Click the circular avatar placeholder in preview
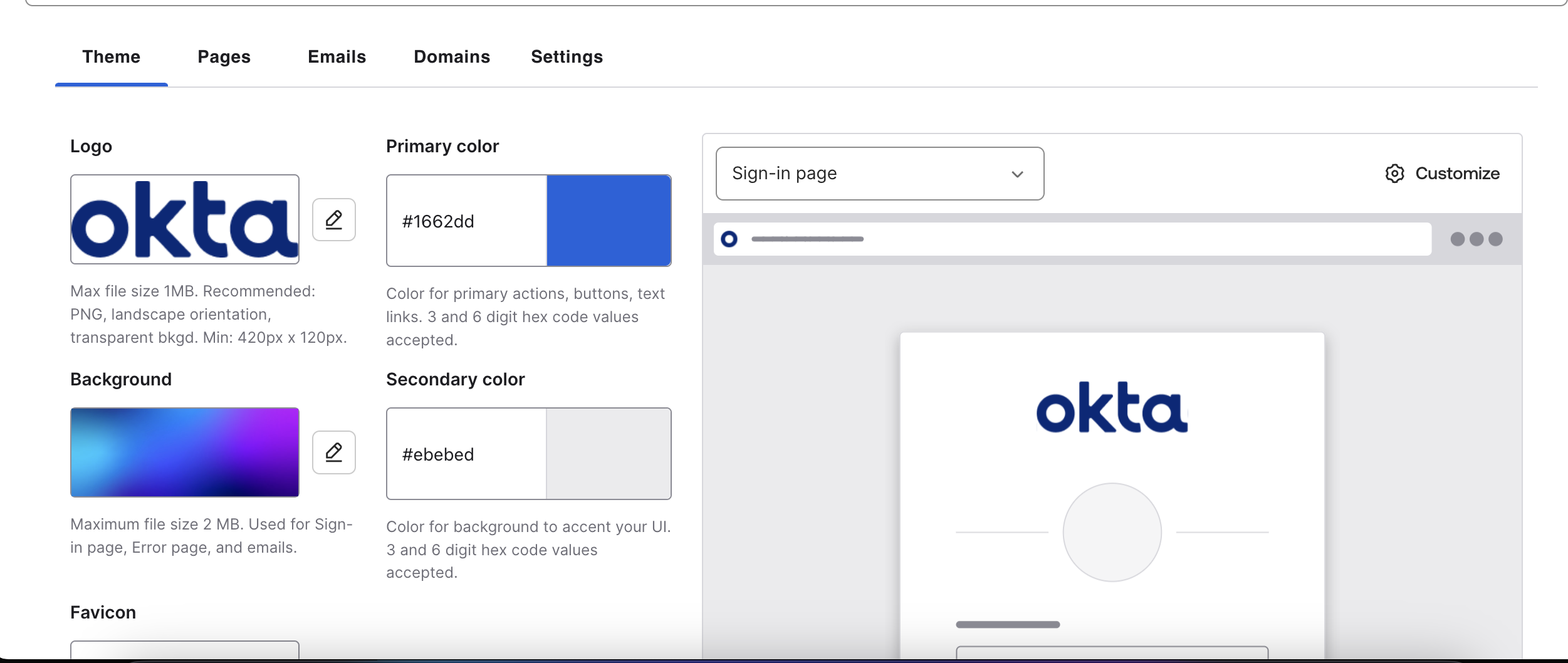1568x663 pixels. [1112, 532]
